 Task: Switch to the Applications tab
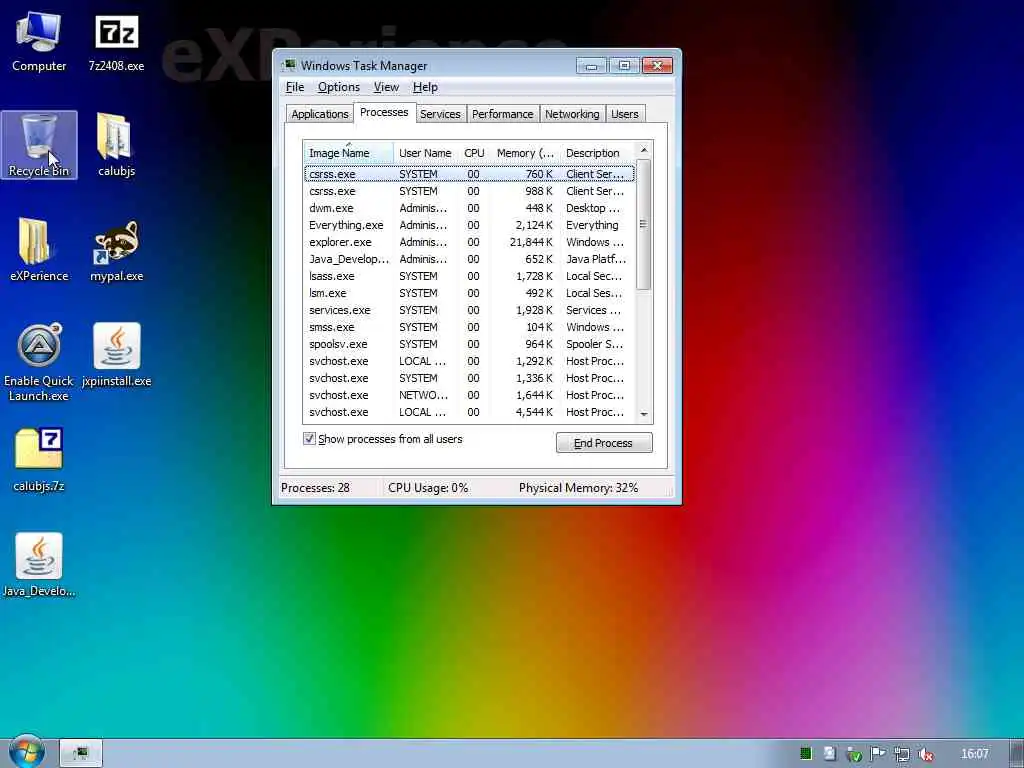click(319, 114)
